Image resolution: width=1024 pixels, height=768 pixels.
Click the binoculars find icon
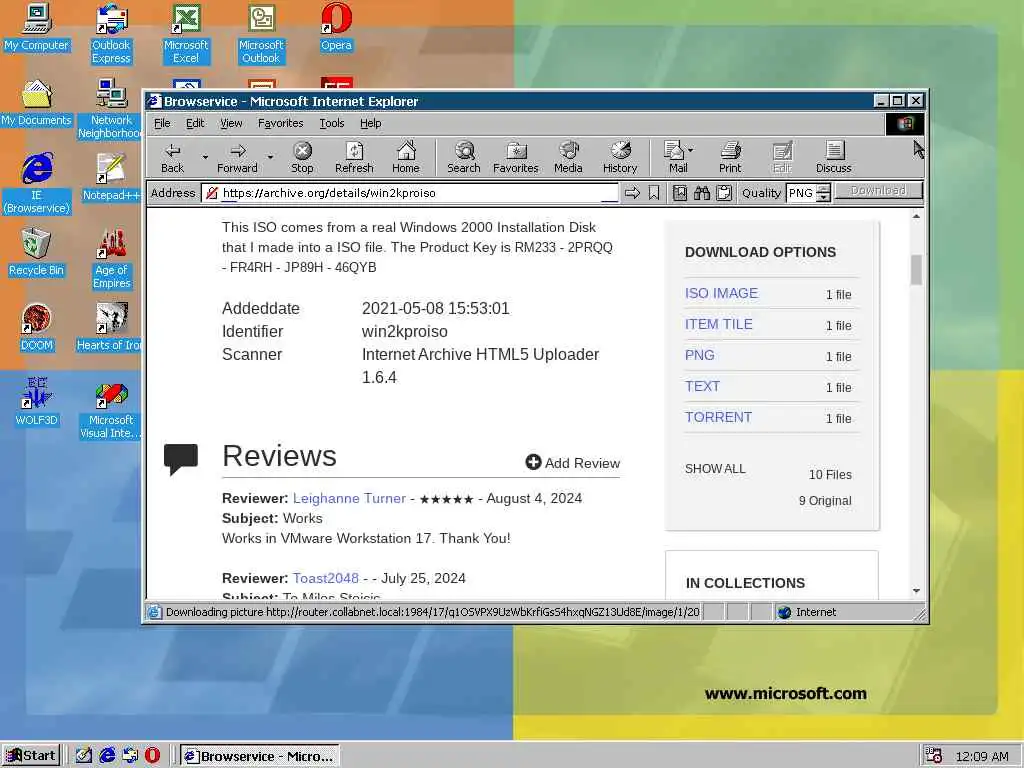click(x=702, y=193)
